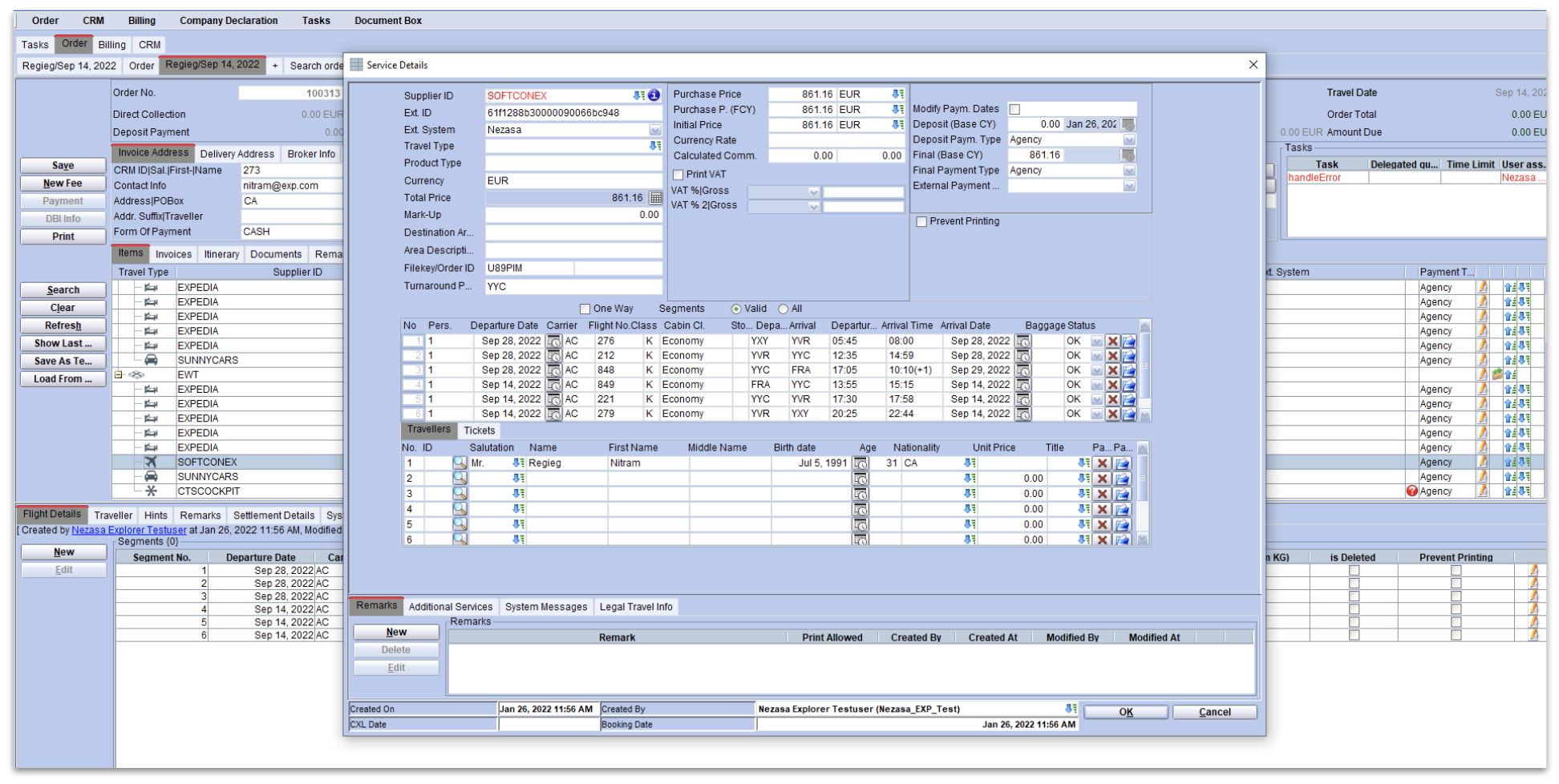1559x784 pixels.
Task: Click red question mark on CTSCOCKPIT row
Action: (1411, 491)
